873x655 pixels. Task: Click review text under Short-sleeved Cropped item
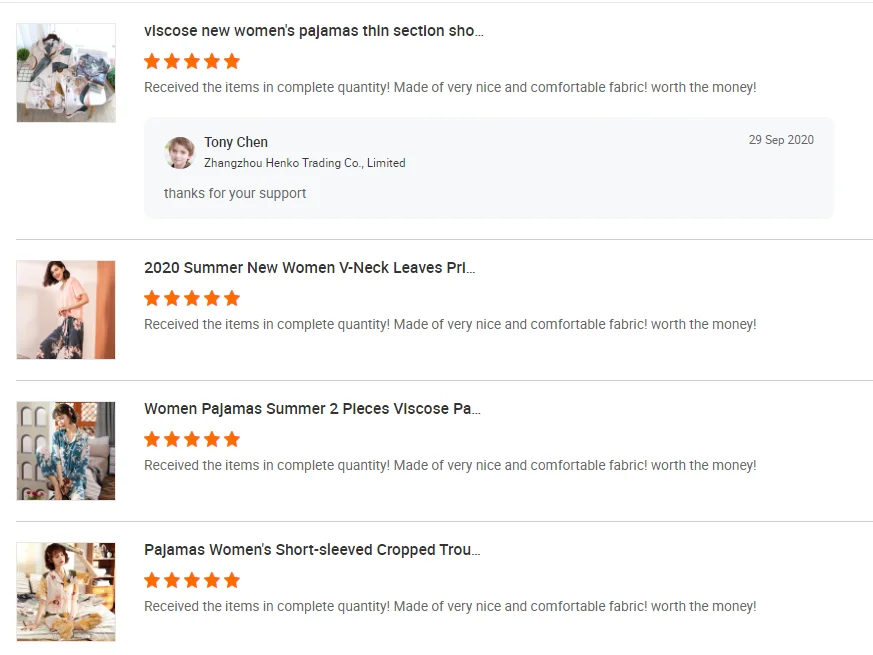click(450, 607)
